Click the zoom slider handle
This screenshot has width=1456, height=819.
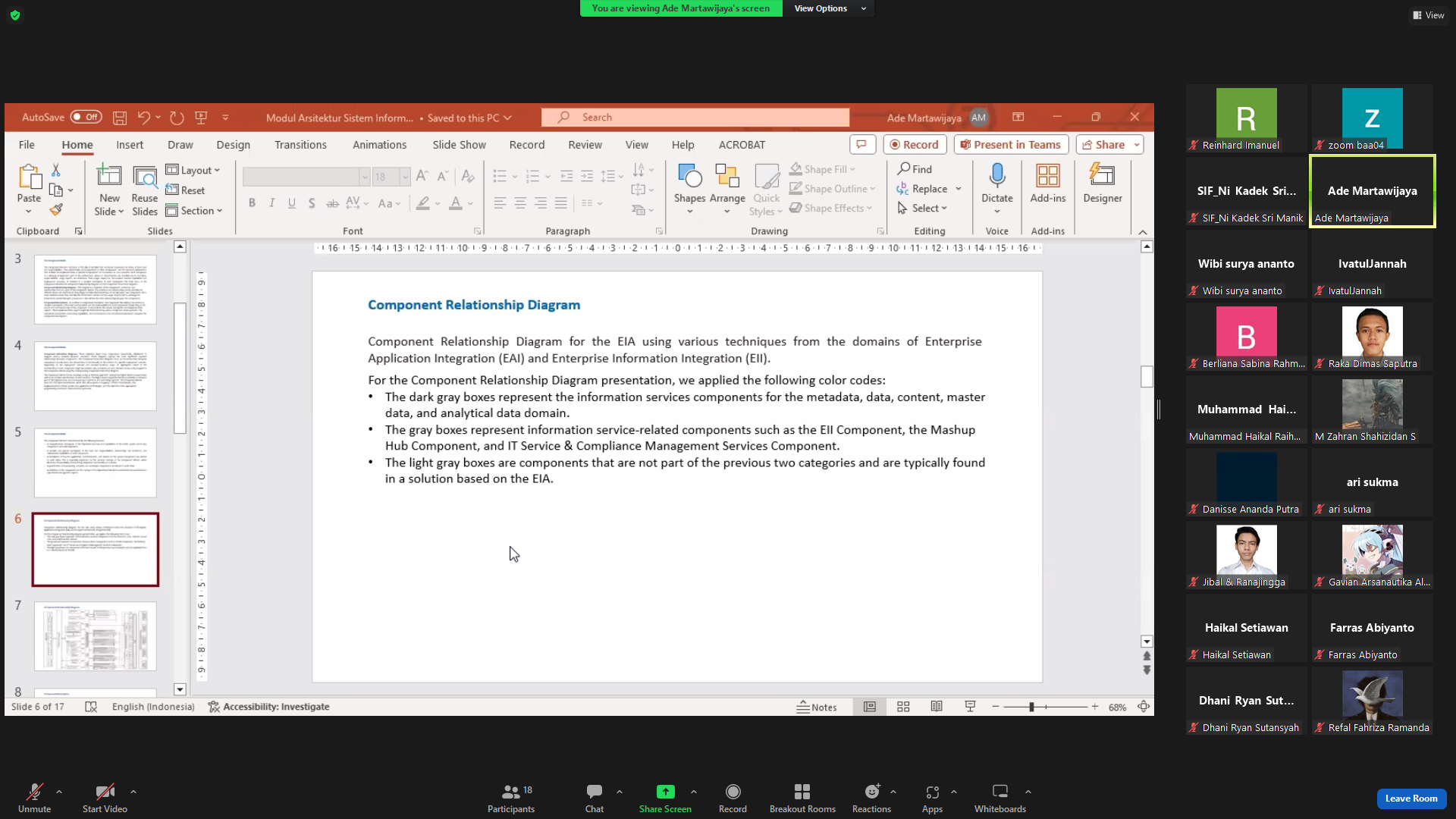tap(1031, 707)
